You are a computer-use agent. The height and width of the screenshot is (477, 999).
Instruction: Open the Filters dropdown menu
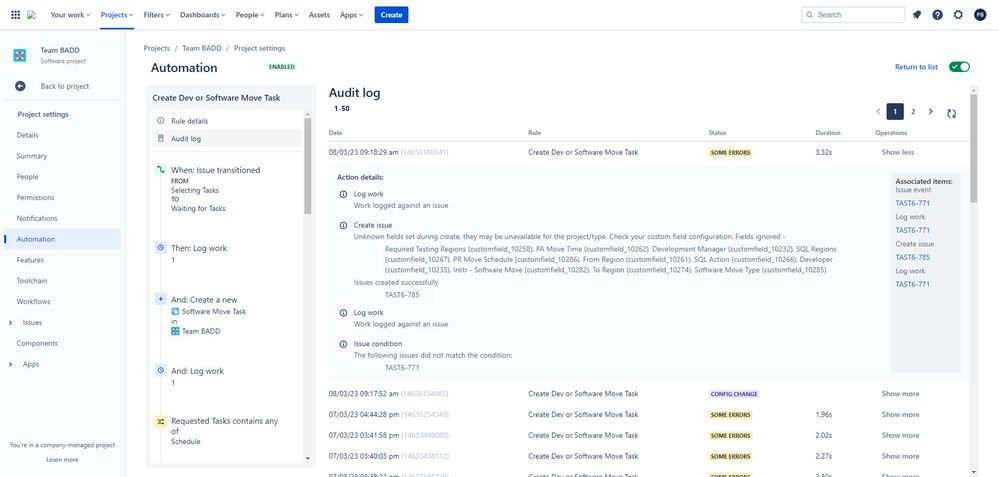157,15
